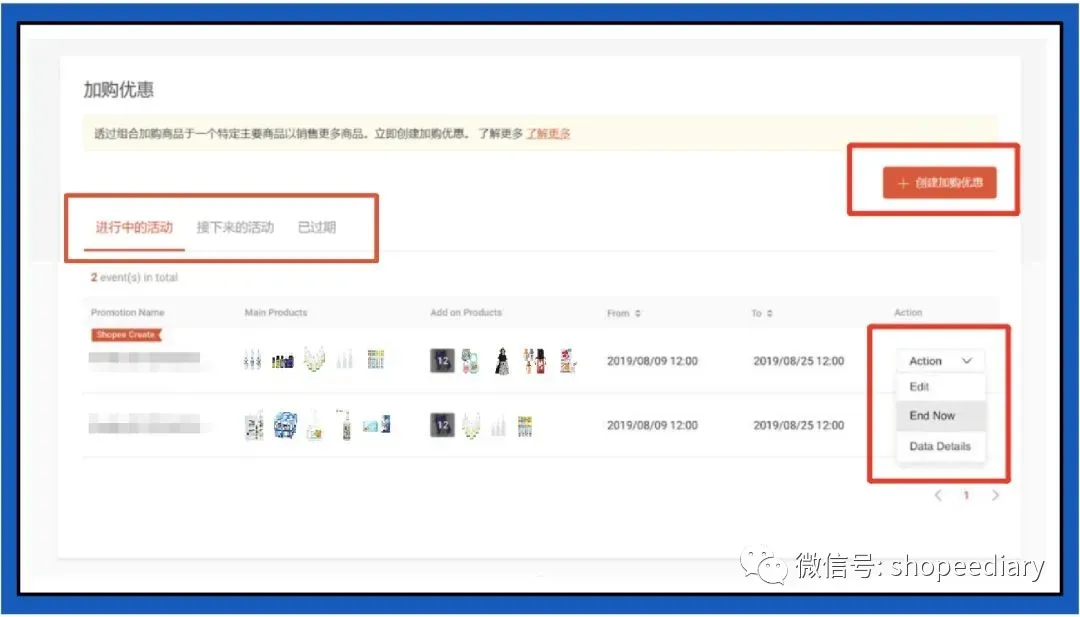Open Data Details from Action menu
Image resolution: width=1080 pixels, height=617 pixels.
tap(939, 446)
